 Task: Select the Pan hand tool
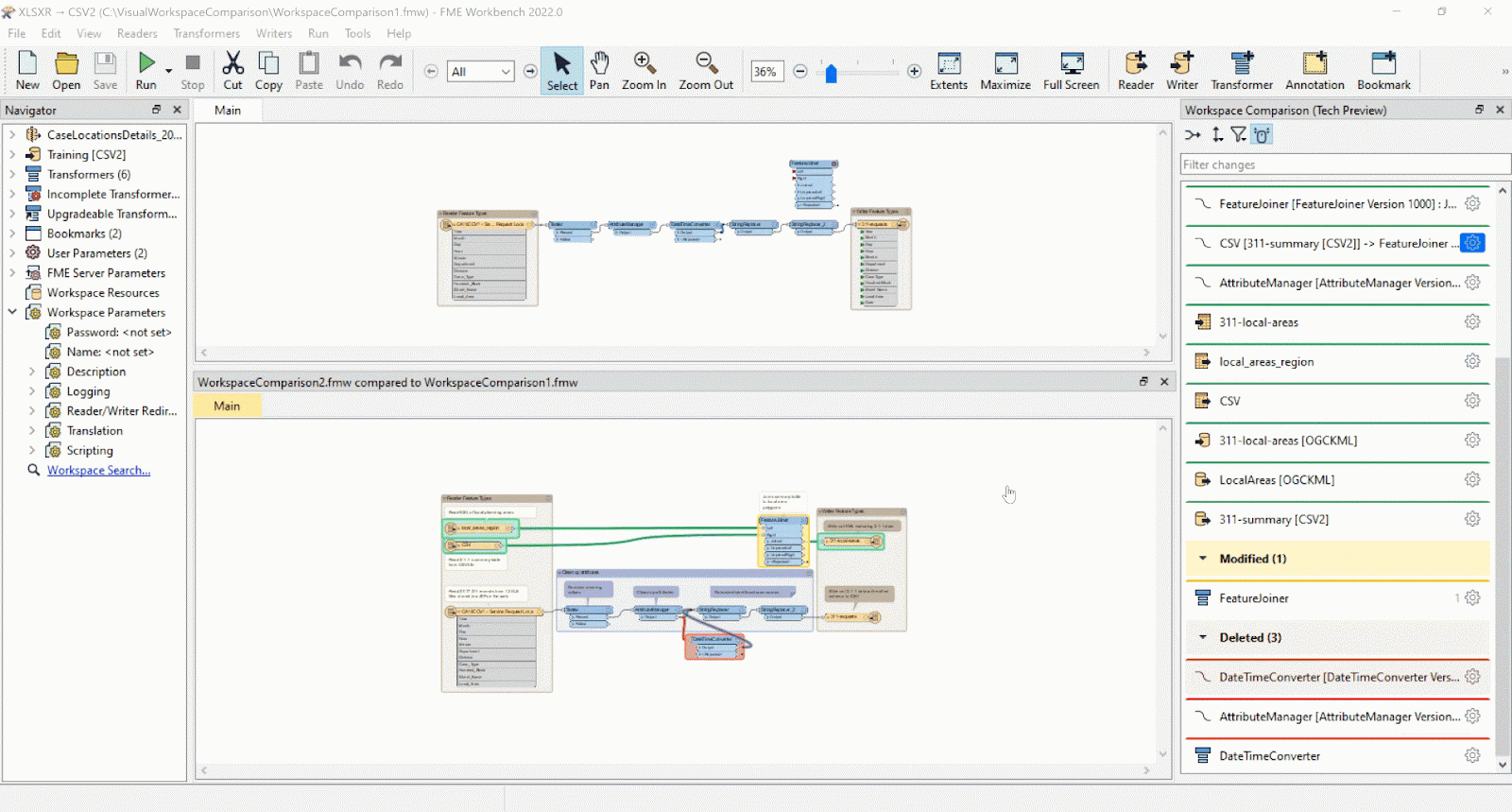(x=599, y=63)
